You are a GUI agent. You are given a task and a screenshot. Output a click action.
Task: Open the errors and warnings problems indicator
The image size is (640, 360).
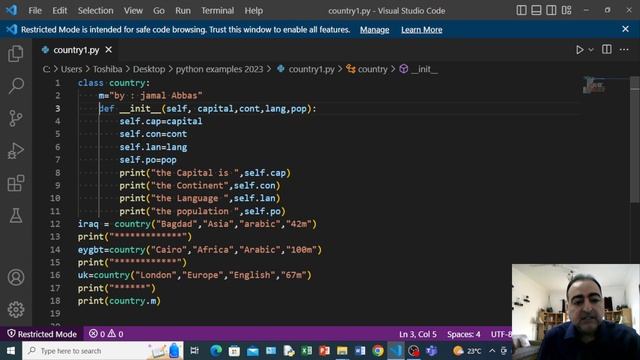106,334
